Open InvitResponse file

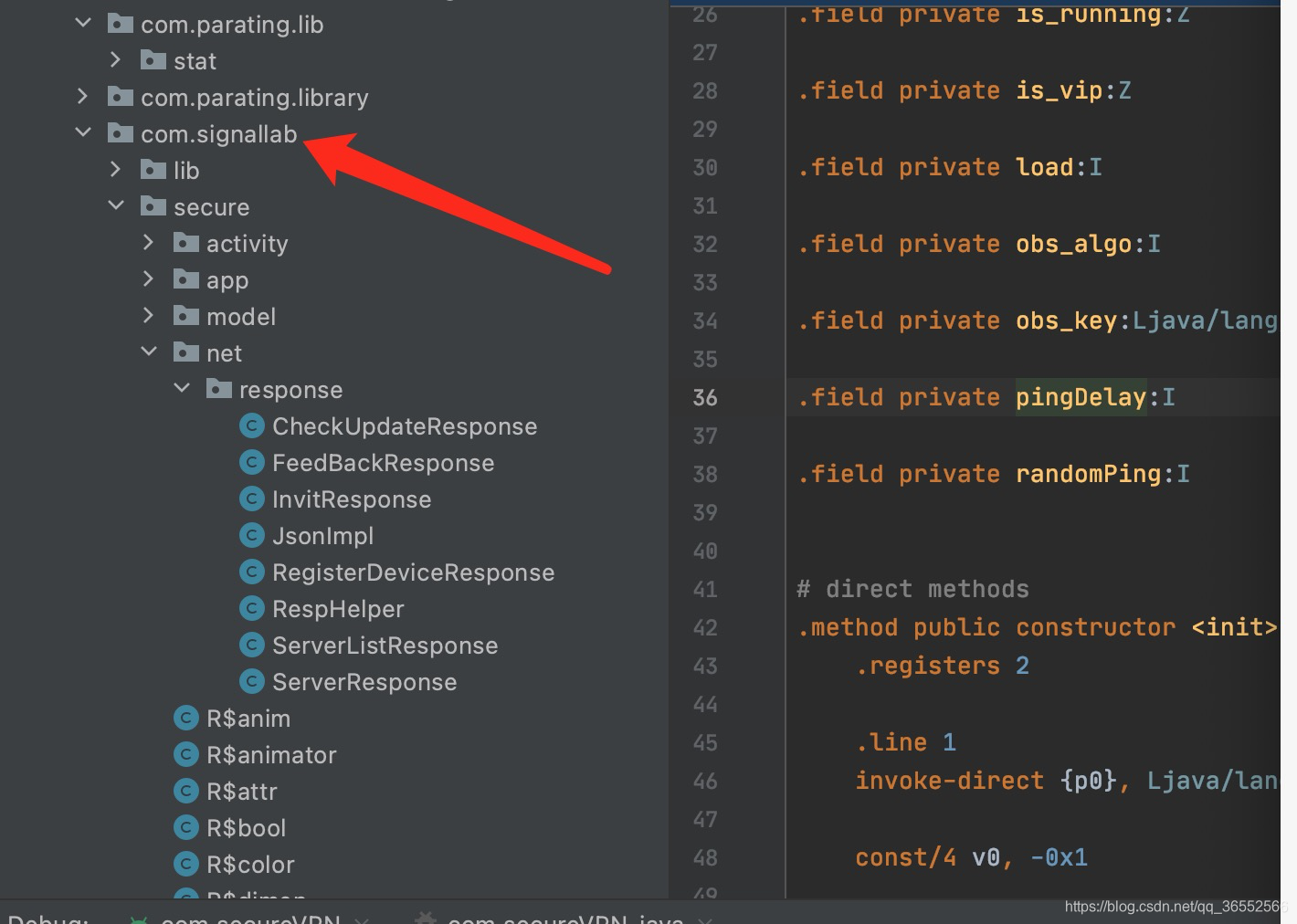tap(352, 499)
